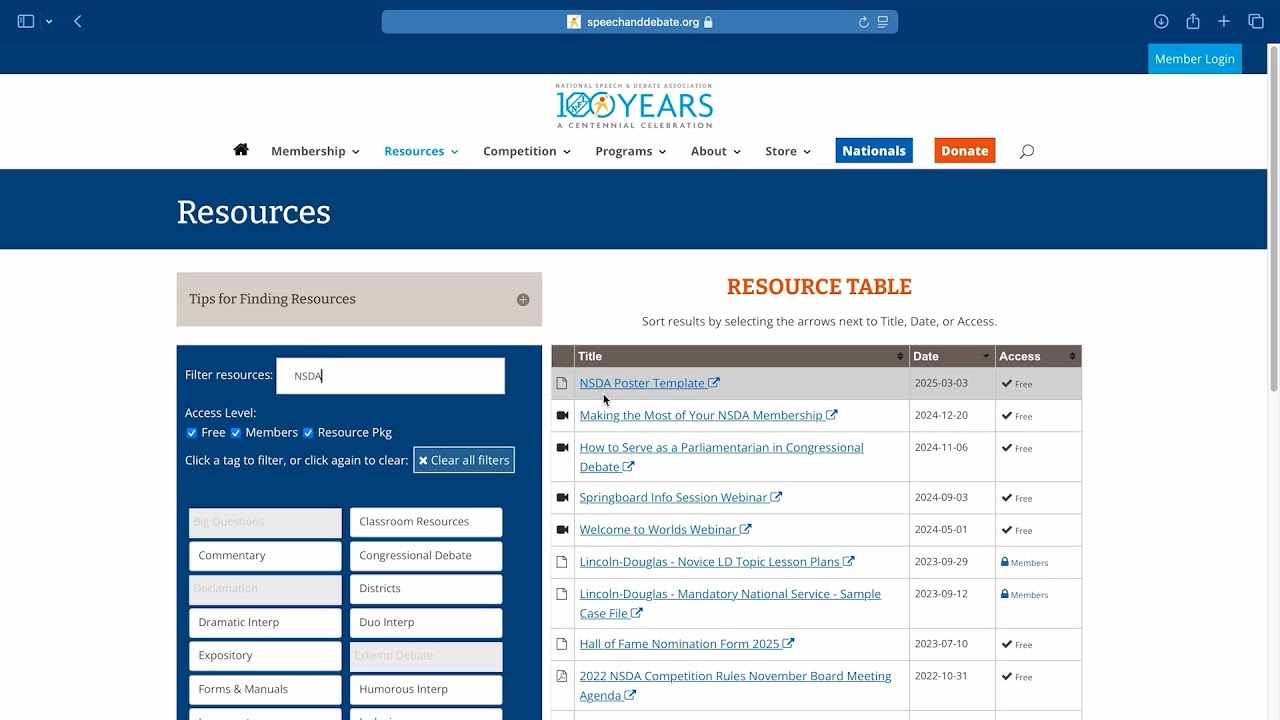This screenshot has width=1280, height=720.
Task: Filter by Humorous Interp tag
Action: tap(426, 689)
